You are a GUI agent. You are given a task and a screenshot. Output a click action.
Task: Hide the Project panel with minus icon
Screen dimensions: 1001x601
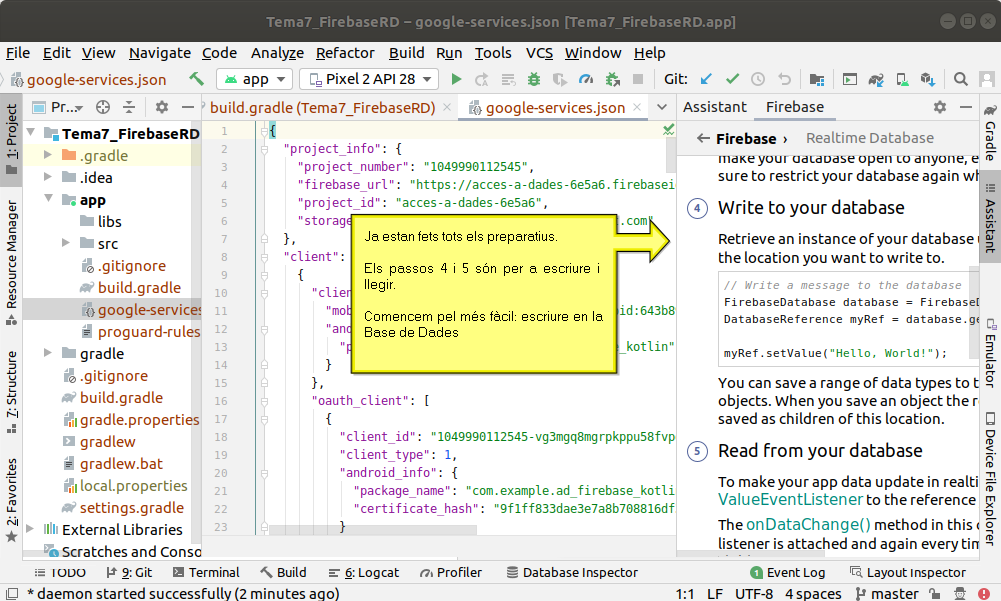[187, 107]
